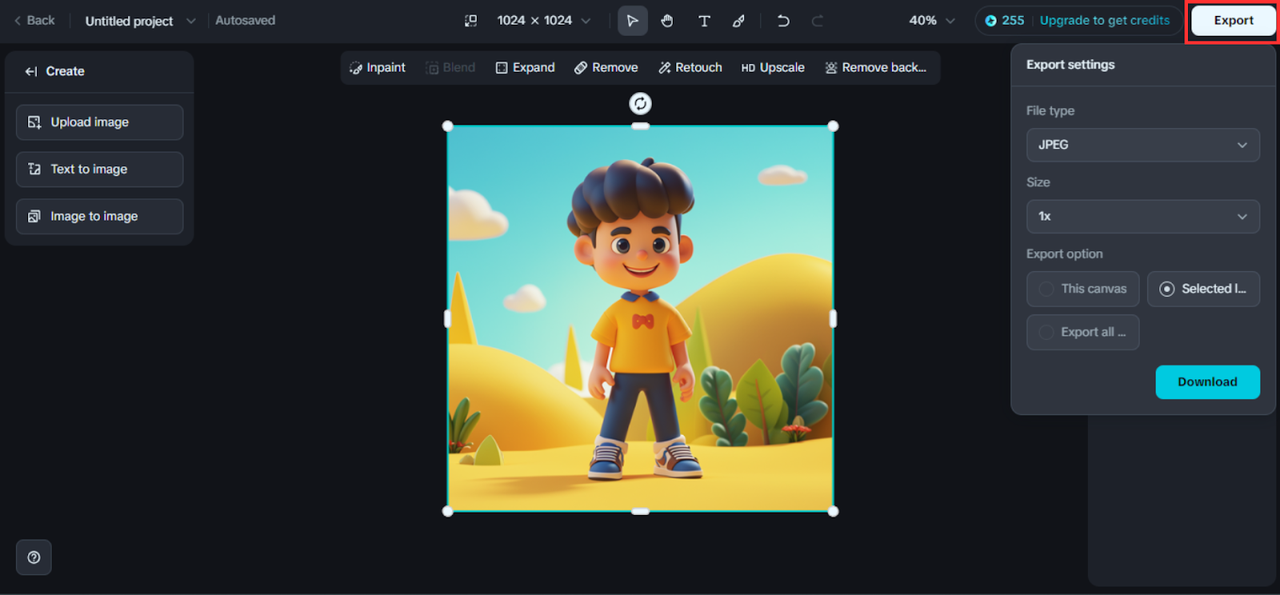Select This canvas export option

pyautogui.click(x=1083, y=289)
